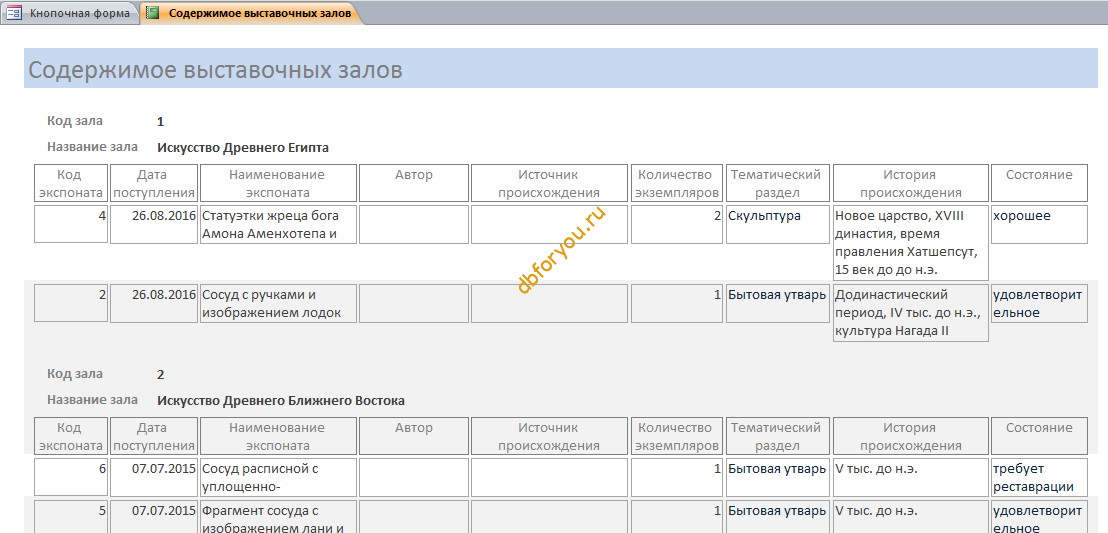Viewport: 1108px width, 533px height.
Task: Click Код экспоната header in hall 1 table
Action: [71, 183]
